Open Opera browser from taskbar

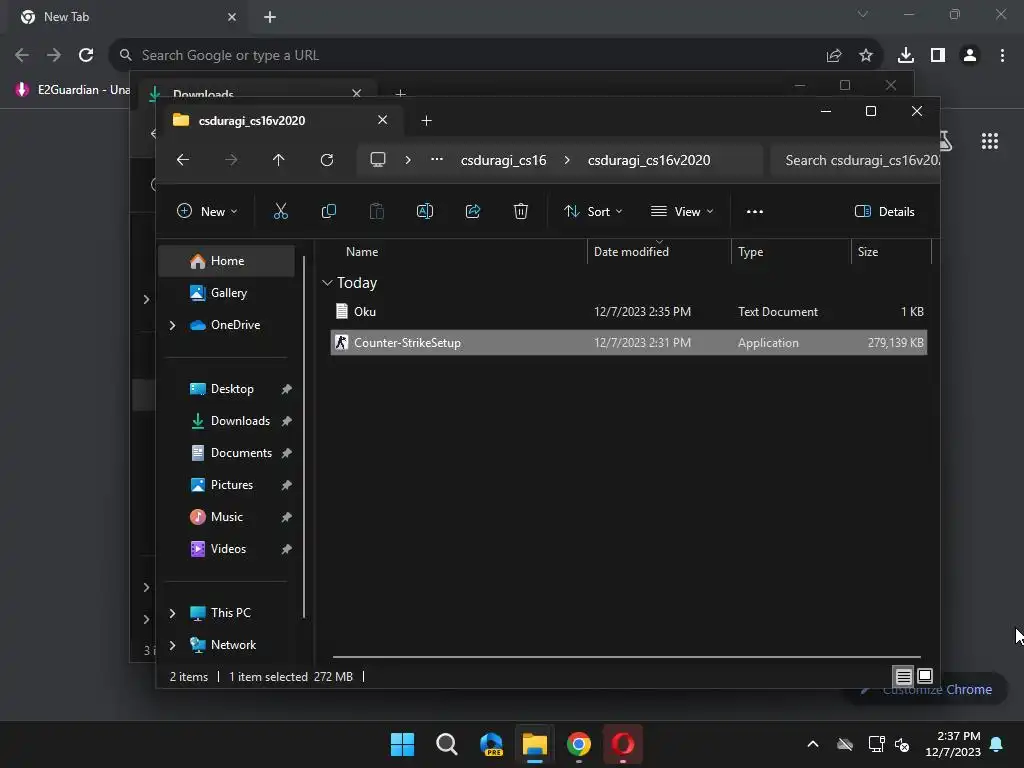(622, 744)
